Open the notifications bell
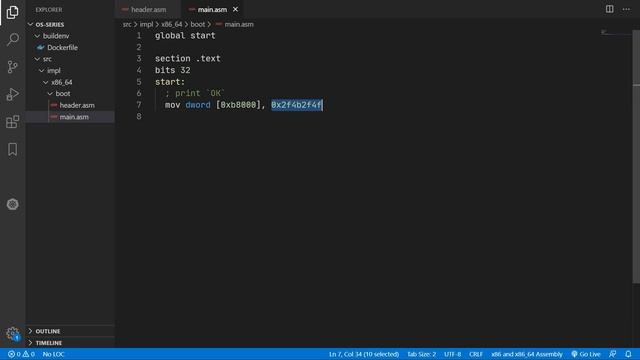Viewport: 640px width, 360px height. point(628,354)
